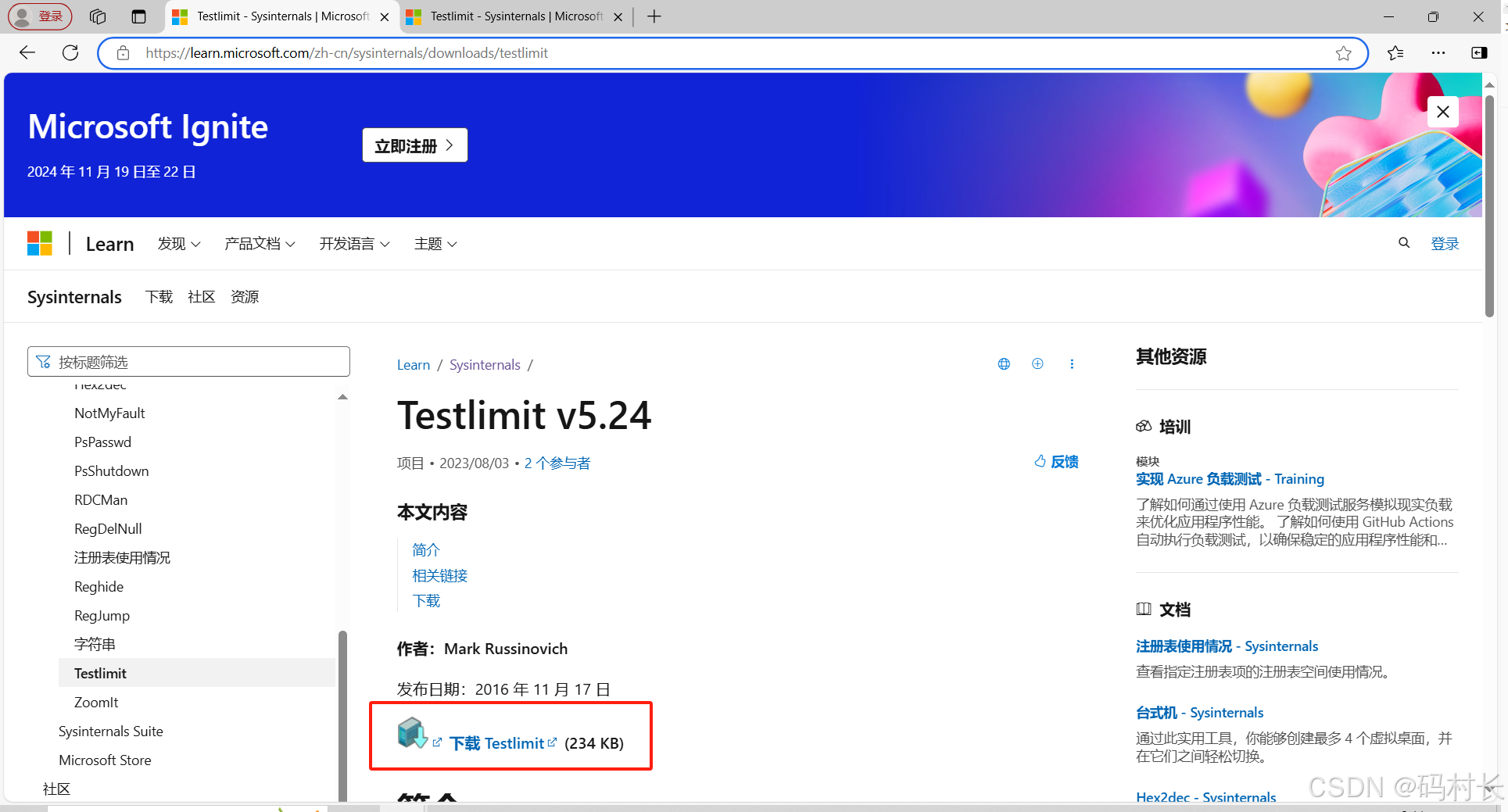Reload the page with refresh icon

[70, 53]
